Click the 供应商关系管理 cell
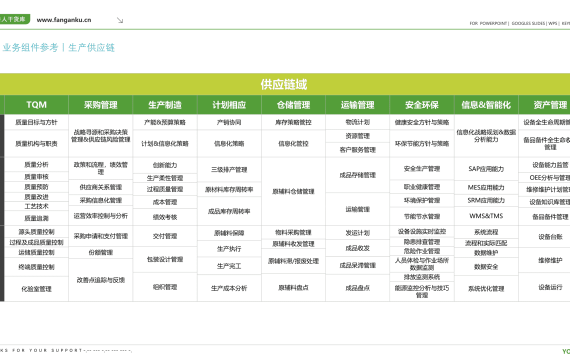The image size is (570, 360). pos(101,187)
